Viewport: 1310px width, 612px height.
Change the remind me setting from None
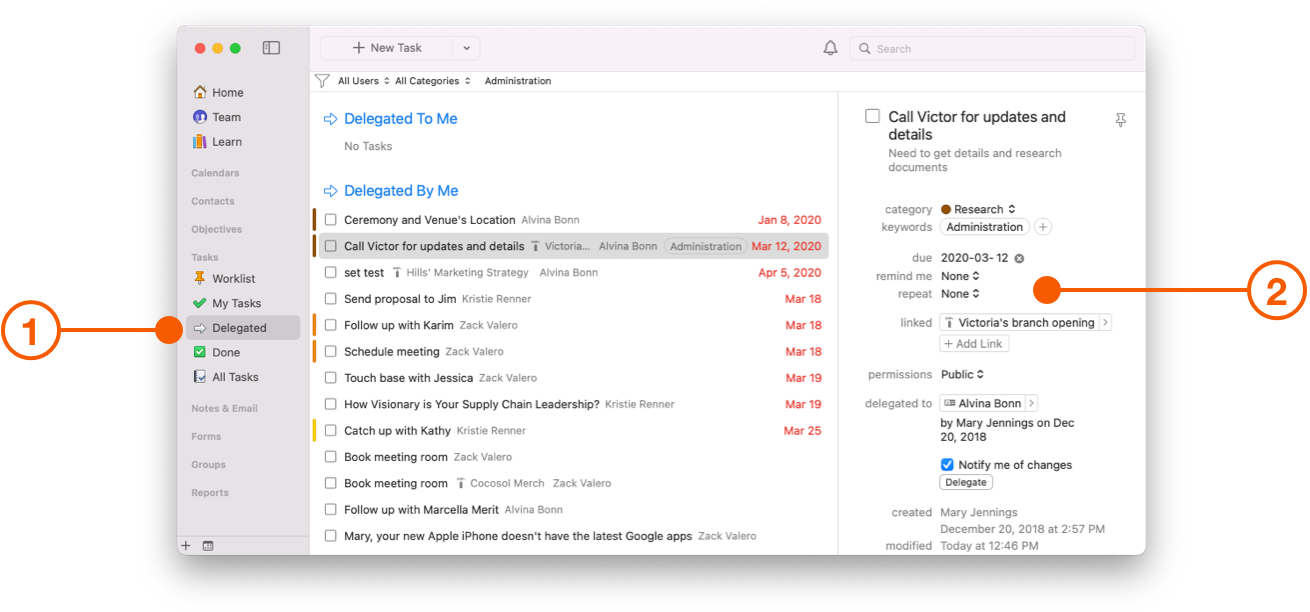click(959, 276)
